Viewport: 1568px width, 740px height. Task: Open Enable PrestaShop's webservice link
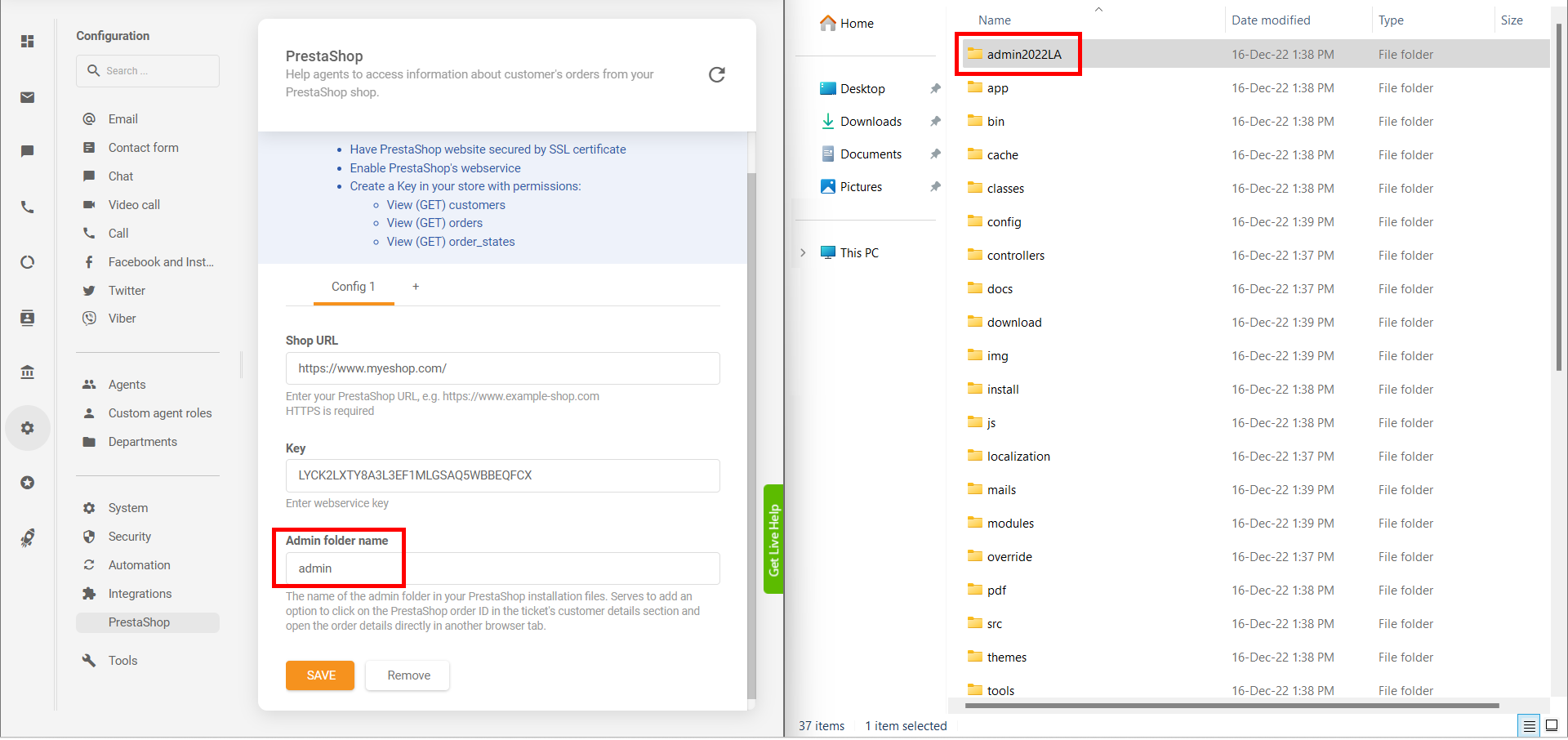(435, 168)
